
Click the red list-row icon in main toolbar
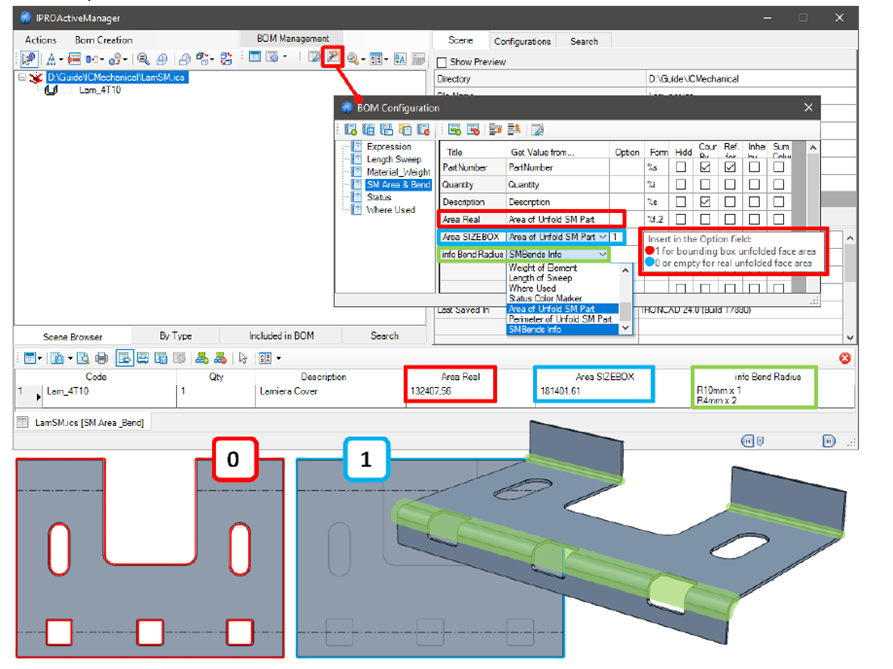click(x=74, y=59)
